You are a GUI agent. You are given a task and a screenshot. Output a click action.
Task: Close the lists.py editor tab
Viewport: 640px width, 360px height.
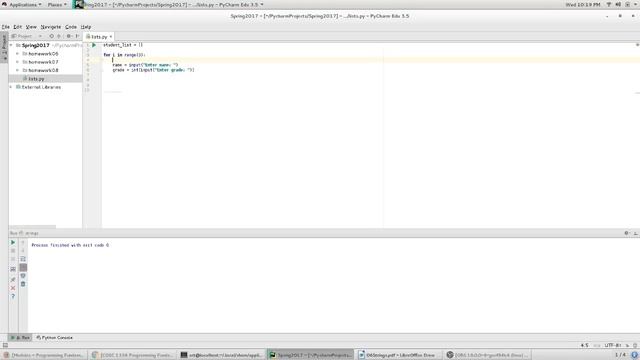[x=111, y=37]
